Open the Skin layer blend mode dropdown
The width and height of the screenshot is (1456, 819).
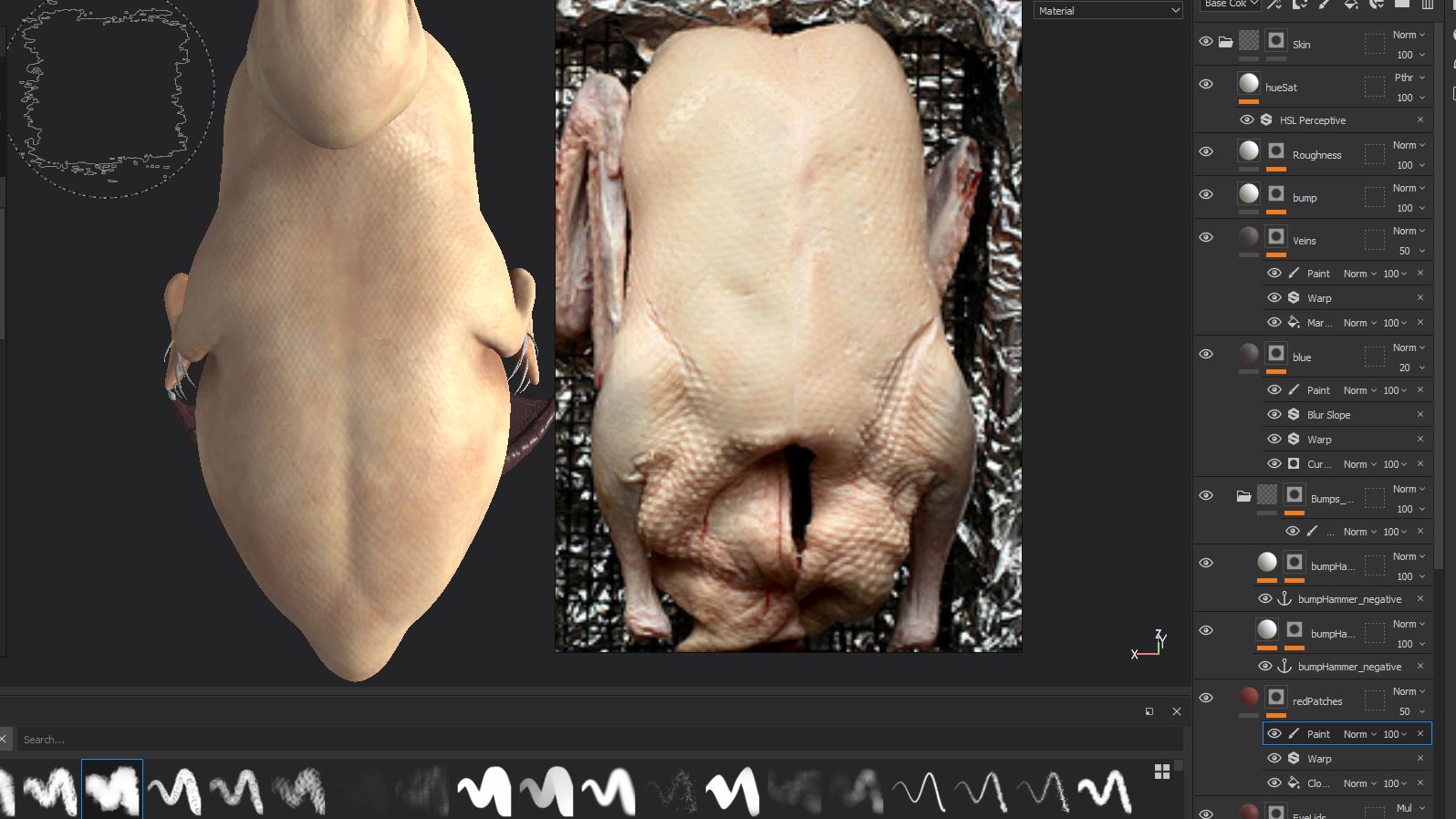click(x=1409, y=35)
